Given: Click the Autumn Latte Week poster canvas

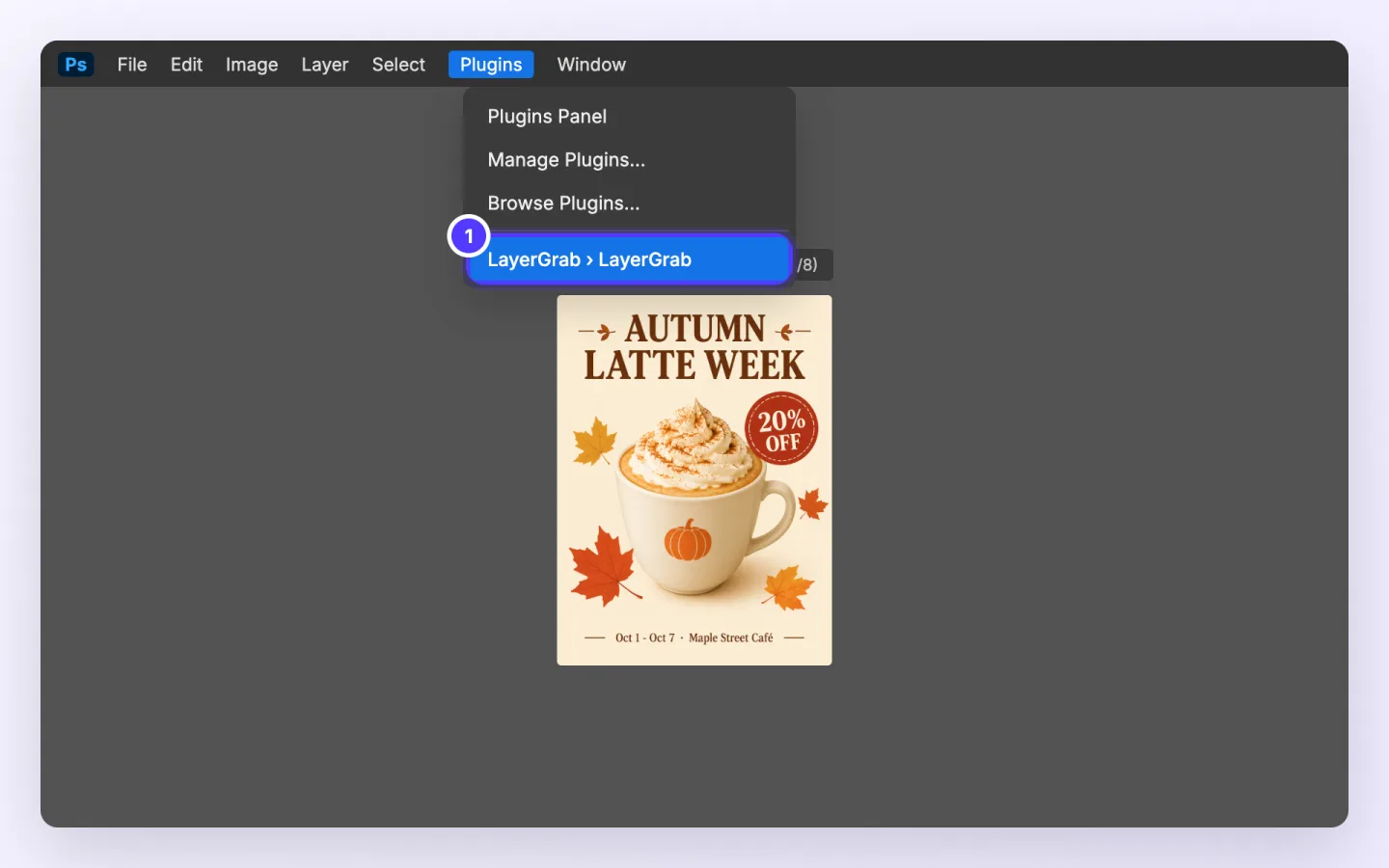Looking at the screenshot, I should 694,480.
